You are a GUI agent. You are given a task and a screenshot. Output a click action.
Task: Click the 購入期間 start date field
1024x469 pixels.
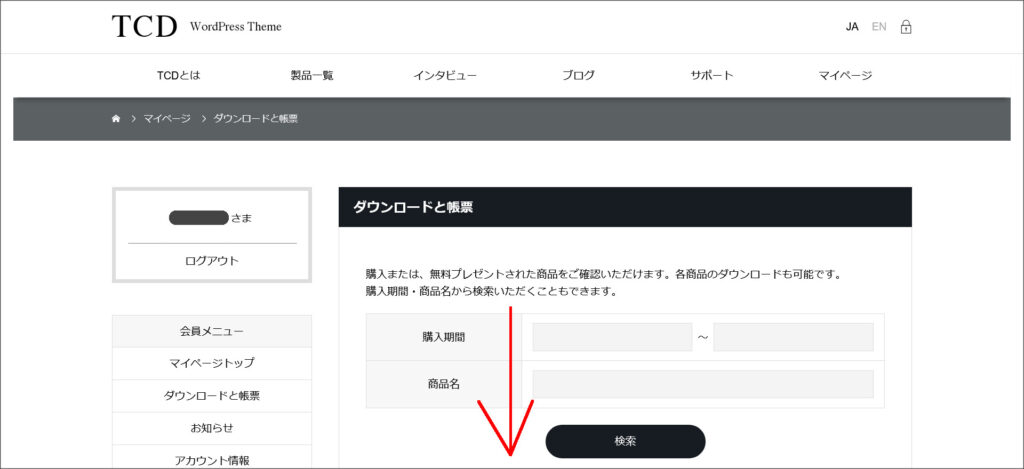(612, 337)
